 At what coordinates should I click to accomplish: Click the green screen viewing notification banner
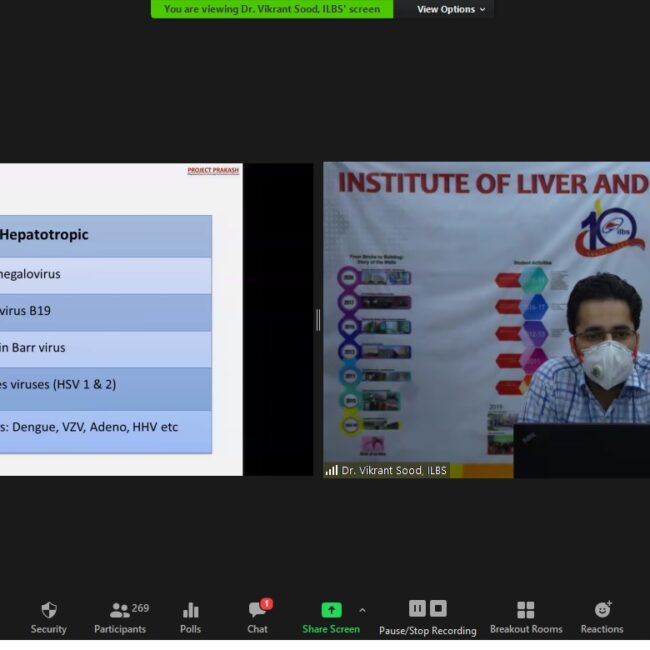click(272, 9)
